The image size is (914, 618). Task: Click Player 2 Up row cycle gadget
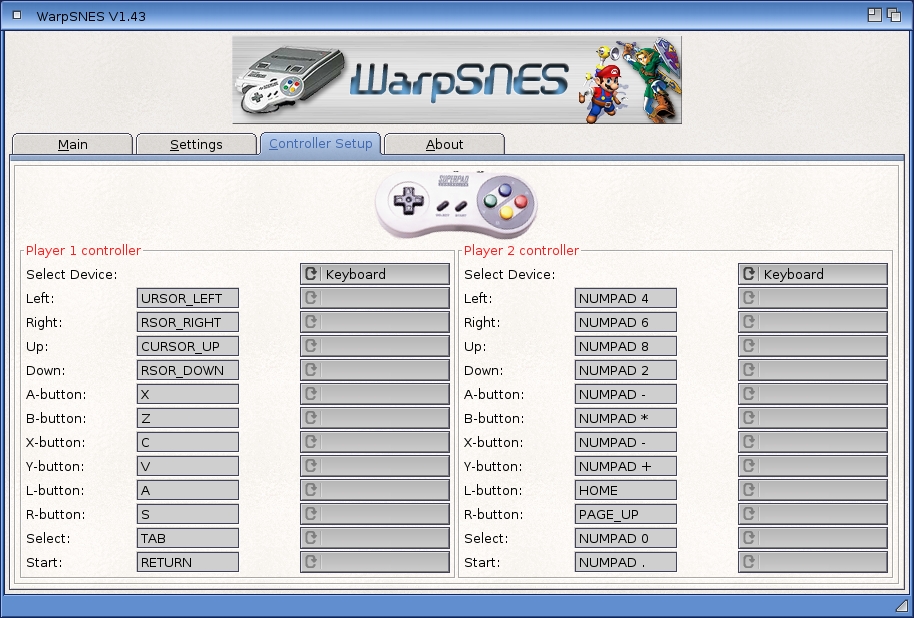[x=813, y=346]
